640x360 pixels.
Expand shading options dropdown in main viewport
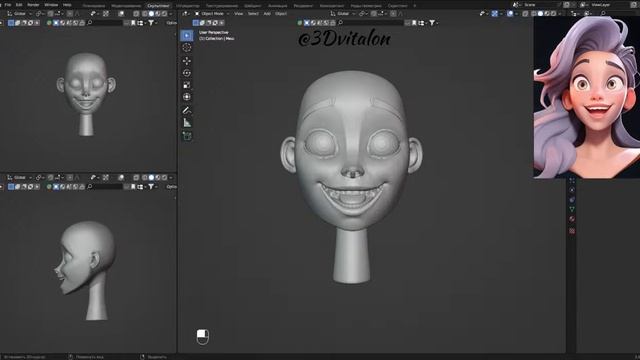tap(560, 13)
